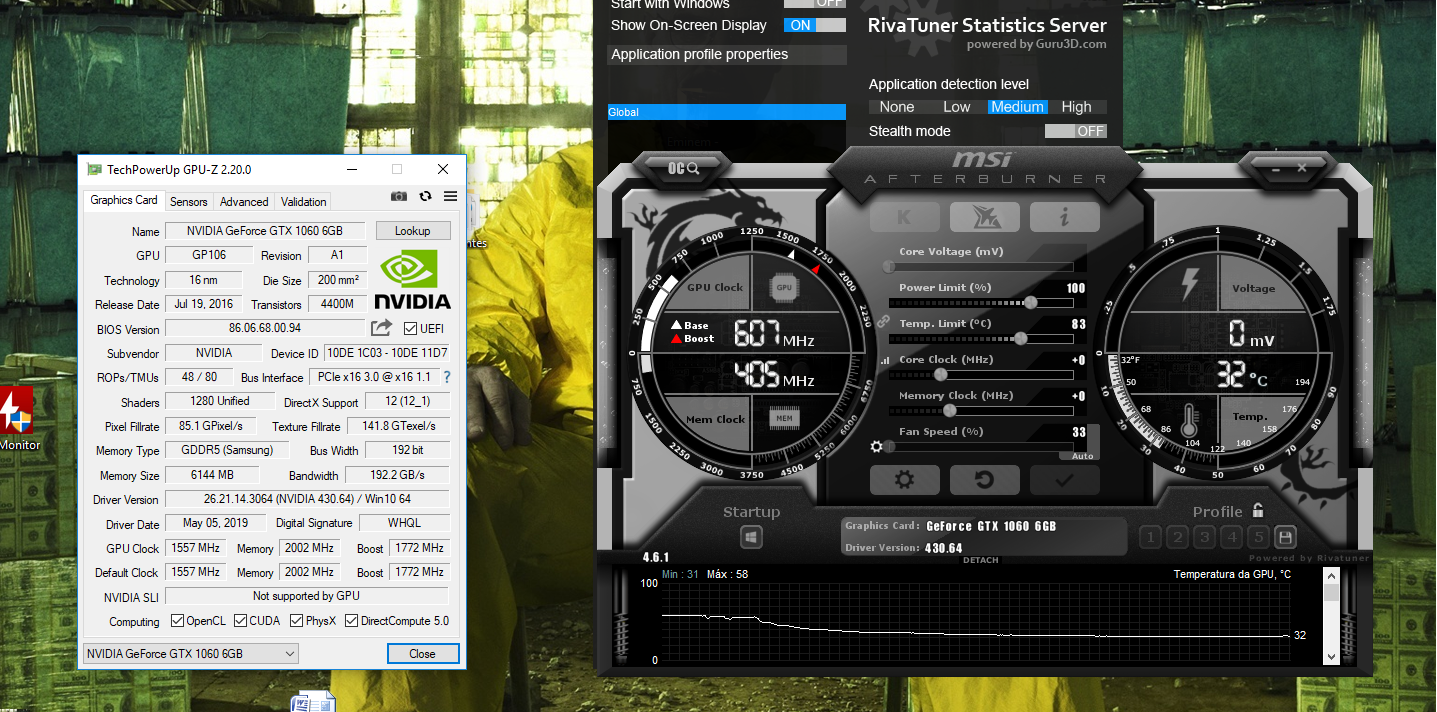The width and height of the screenshot is (1437, 712).
Task: Toggle Stealth mode switch in RivaTuner
Action: pyautogui.click(x=1076, y=131)
